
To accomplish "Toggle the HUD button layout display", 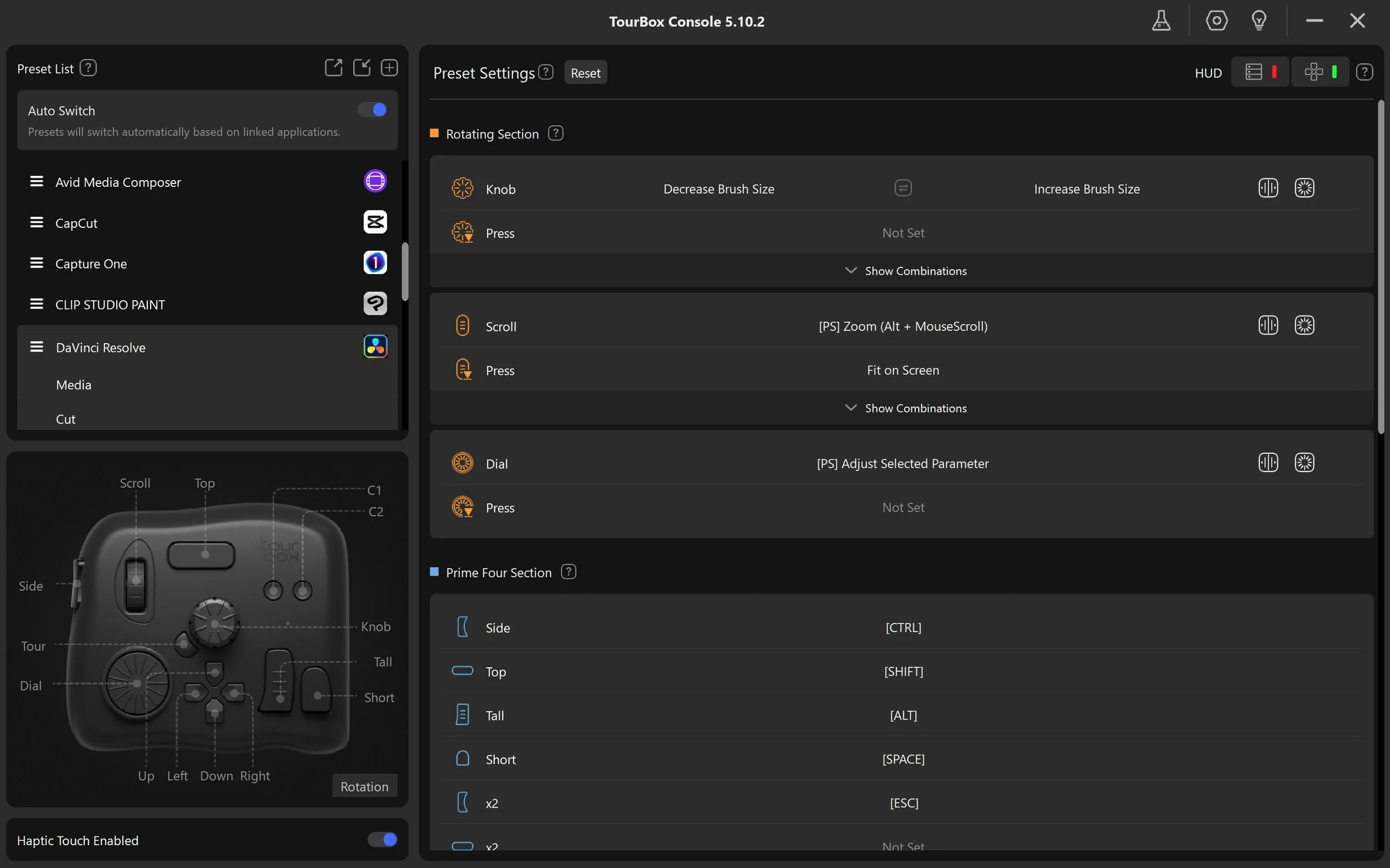I will point(1319,72).
